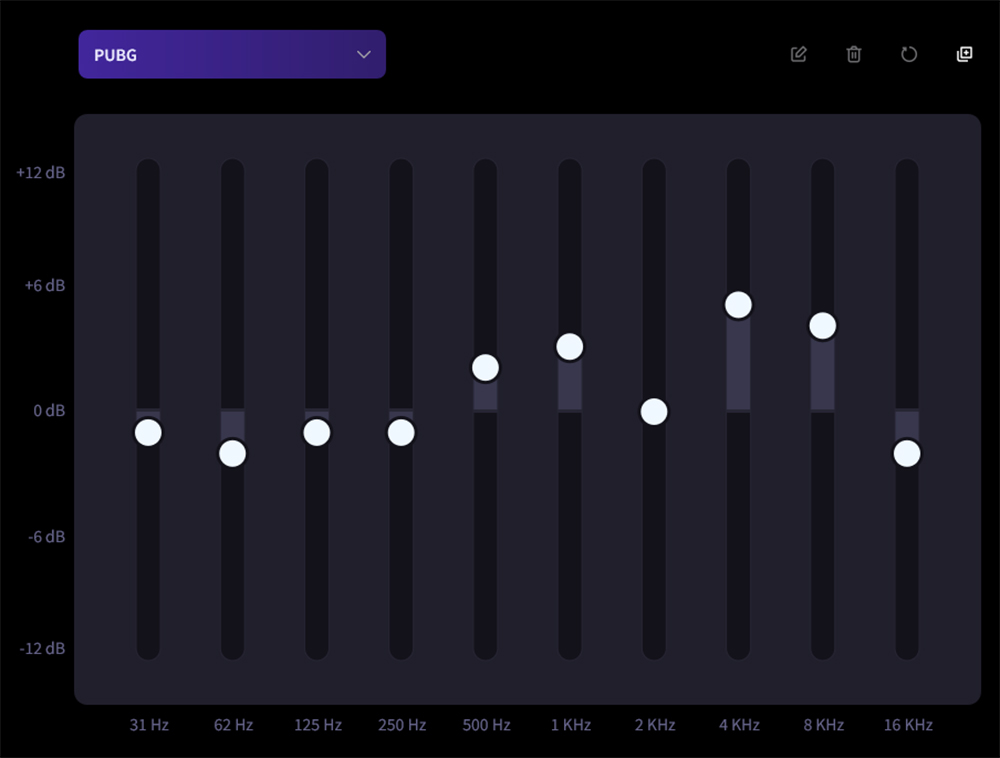Delete the preset using the trash icon
This screenshot has height=758, width=1000.
click(x=853, y=54)
